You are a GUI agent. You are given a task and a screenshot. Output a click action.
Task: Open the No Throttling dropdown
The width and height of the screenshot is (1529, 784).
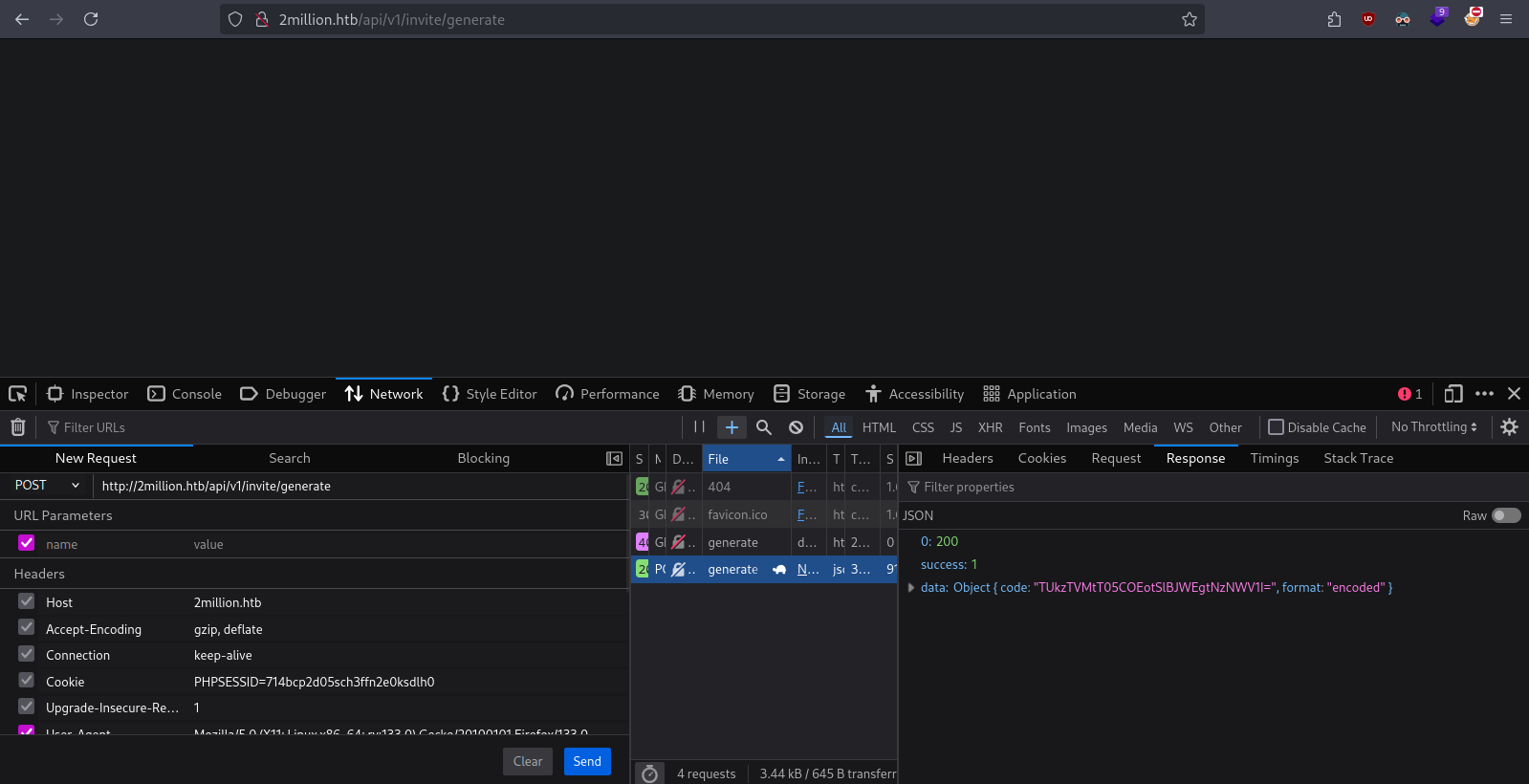tap(1433, 427)
